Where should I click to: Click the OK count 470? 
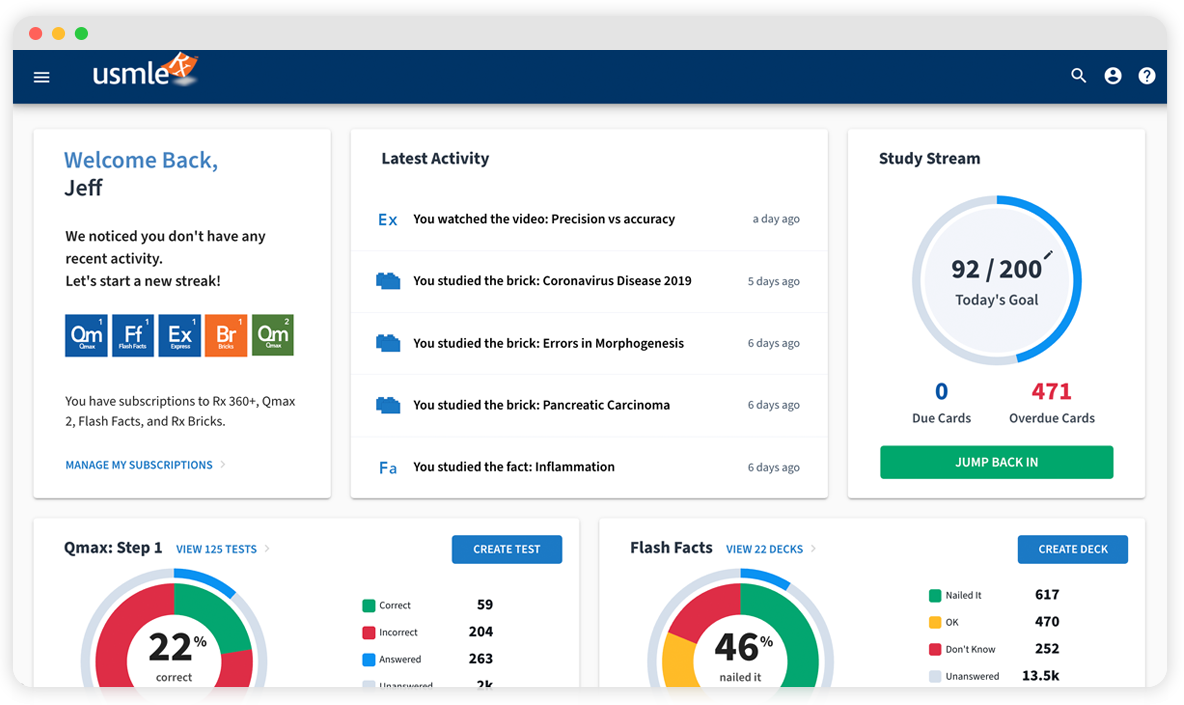[x=1047, y=622]
